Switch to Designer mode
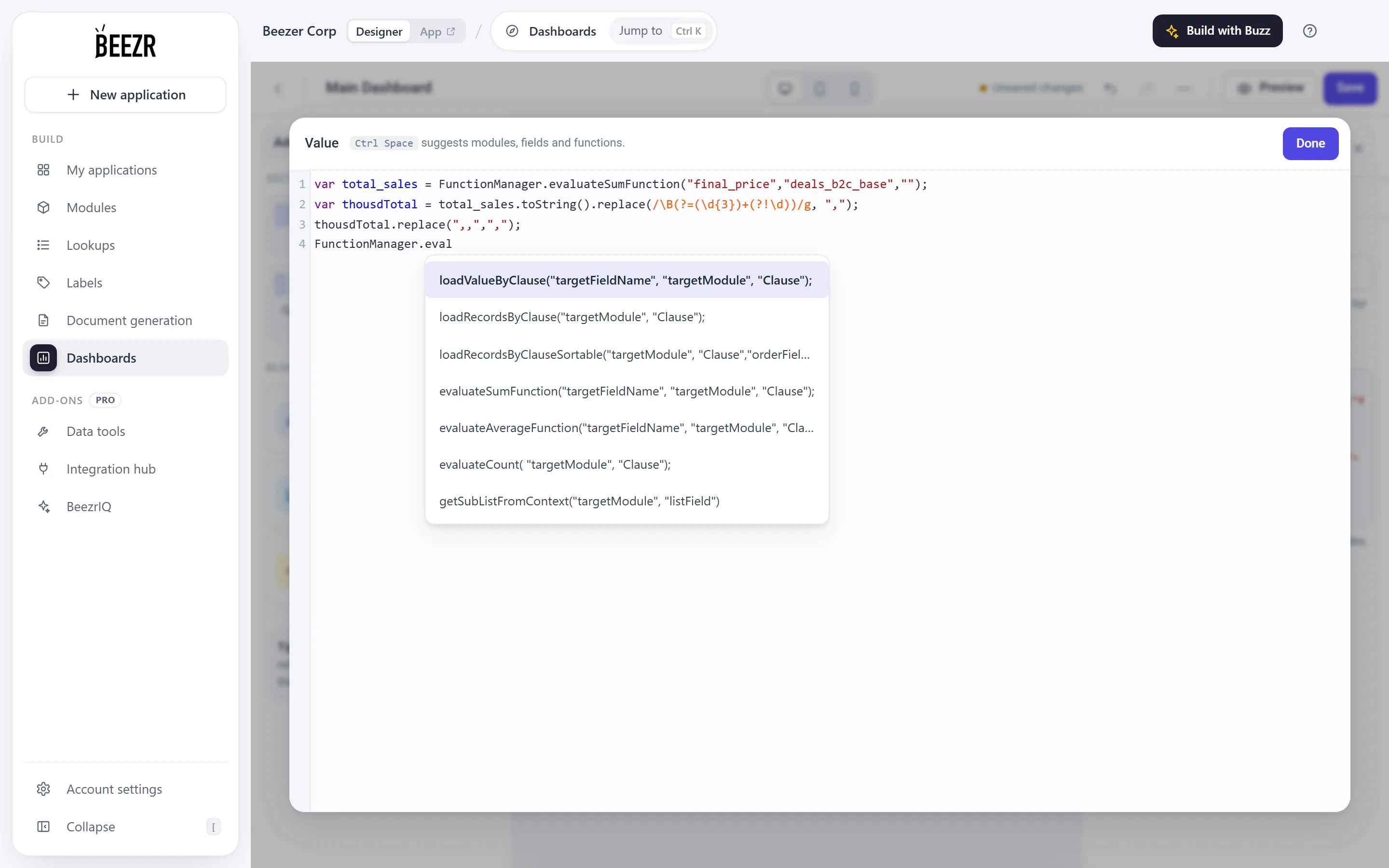Viewport: 1389px width, 868px height. 379,31
